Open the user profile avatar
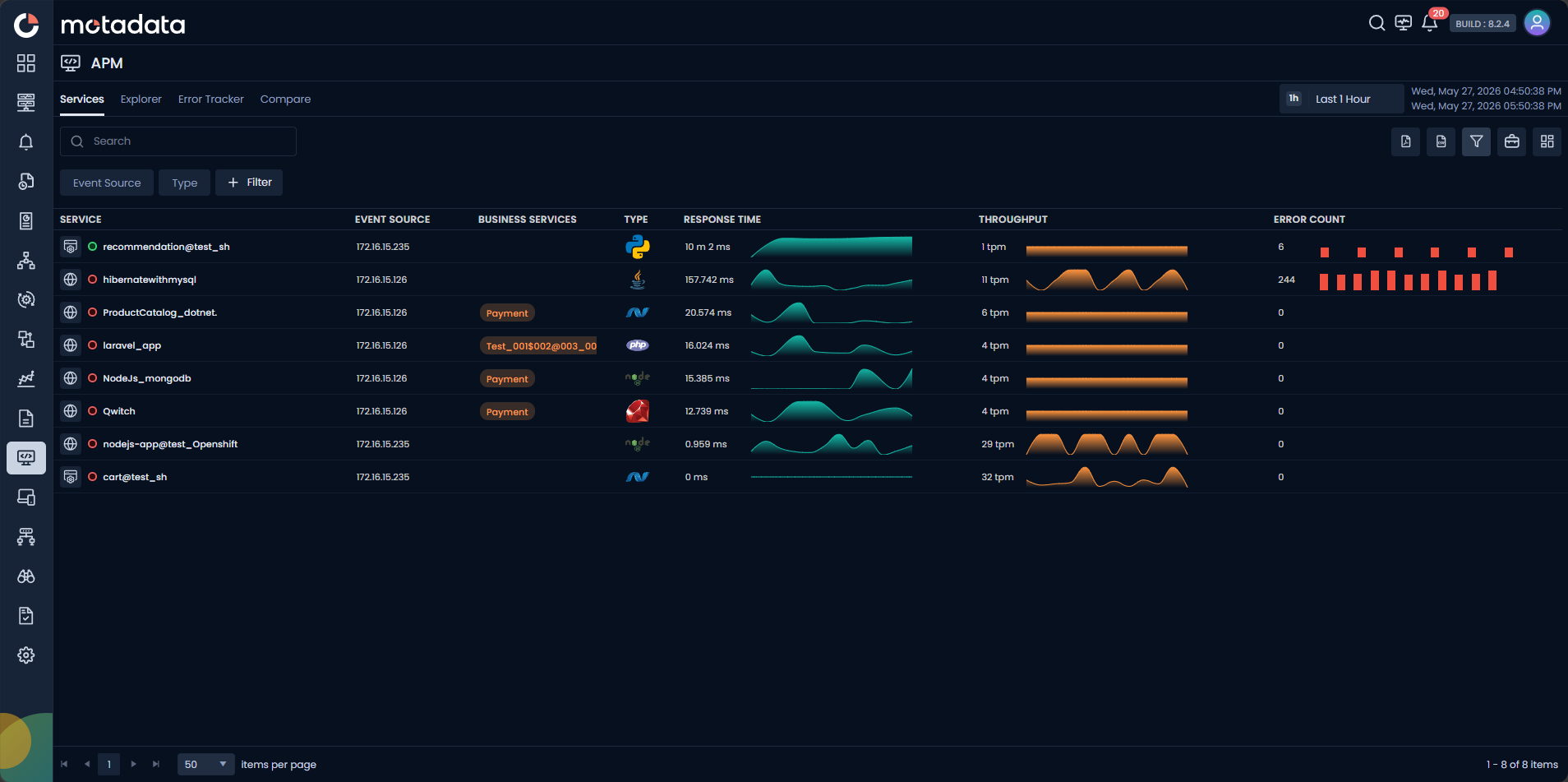Viewport: 1568px width, 782px height. 1537,23
